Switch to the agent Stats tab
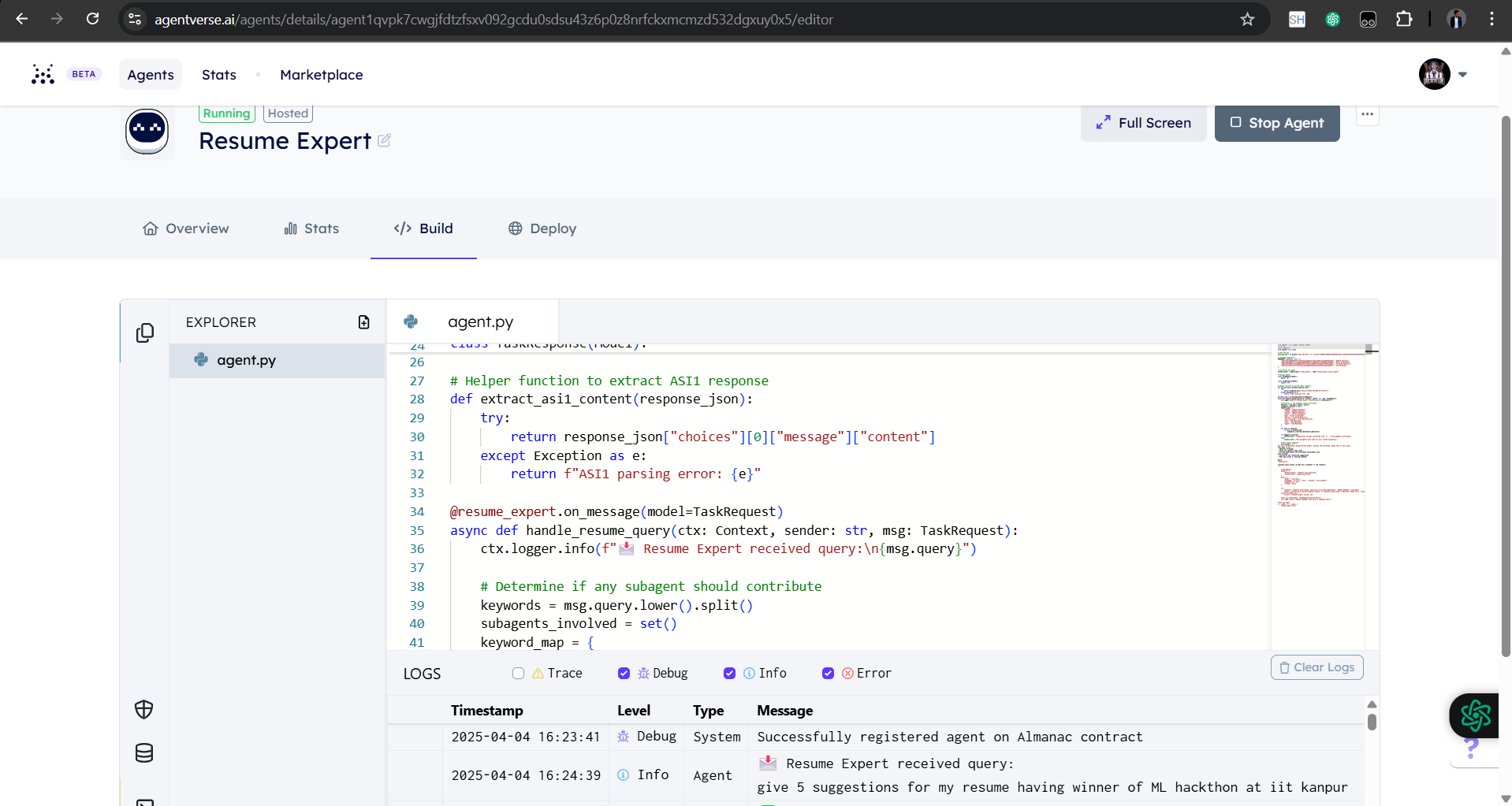Image resolution: width=1512 pixels, height=806 pixels. click(311, 228)
